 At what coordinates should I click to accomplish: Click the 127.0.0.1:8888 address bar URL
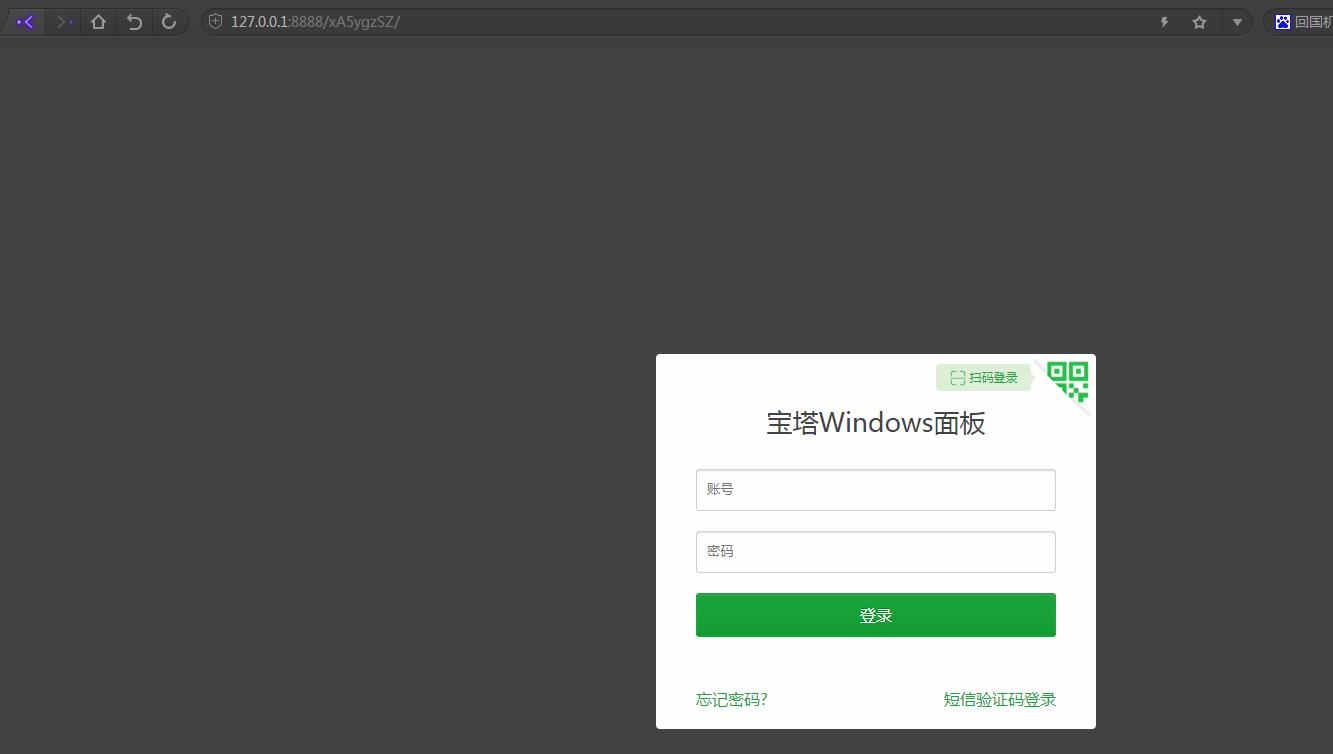point(315,21)
